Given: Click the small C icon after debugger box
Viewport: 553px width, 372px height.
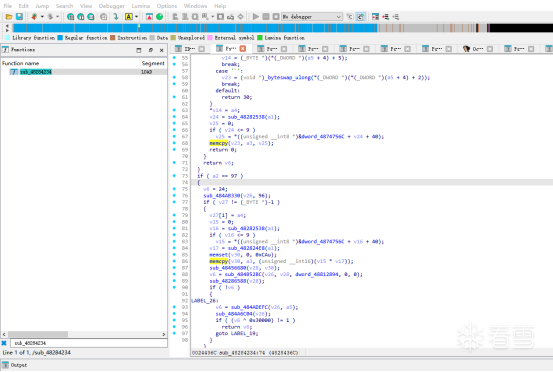Looking at the screenshot, I should (x=350, y=17).
